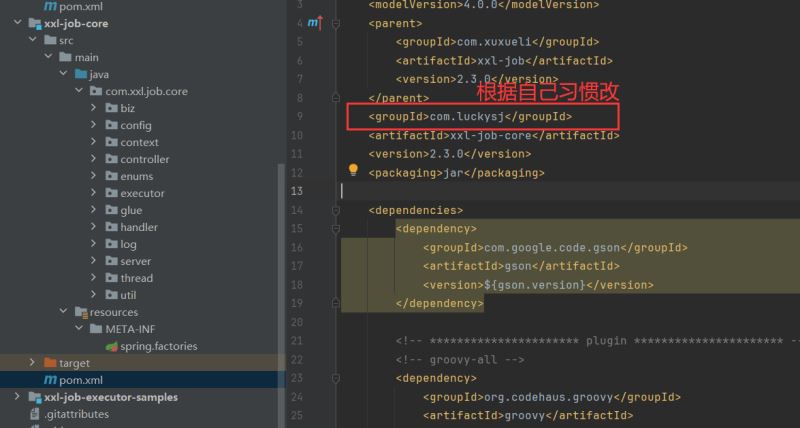Screen dimensions: 800x428
Task: Collapse the src folder chevron
Action: click(x=33, y=40)
